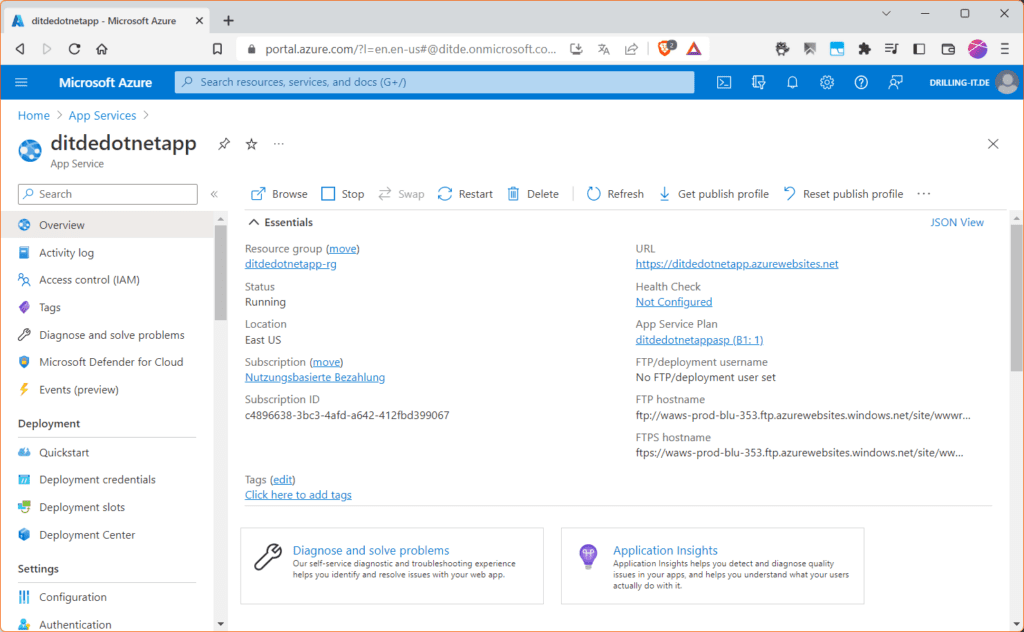Select Overview in the left menu

coord(107,225)
